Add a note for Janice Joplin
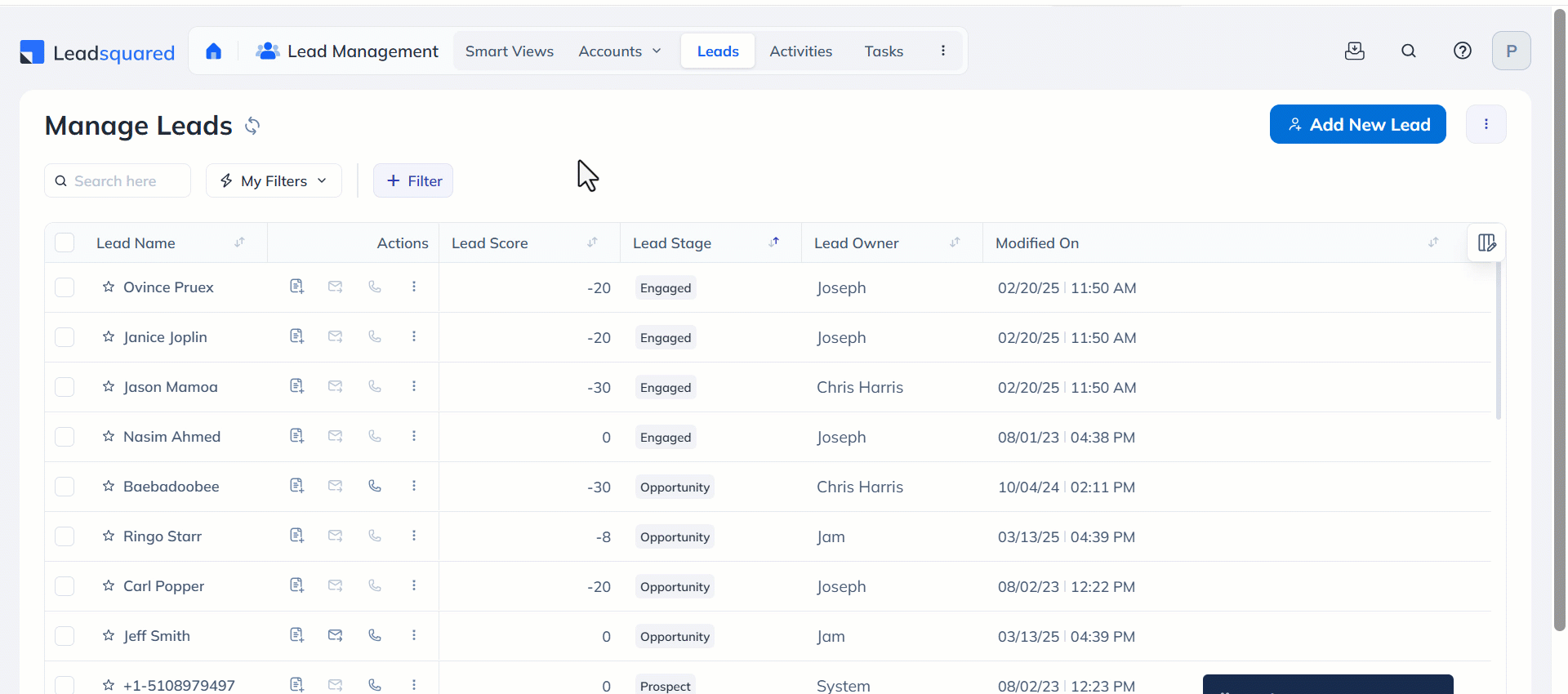 (296, 336)
